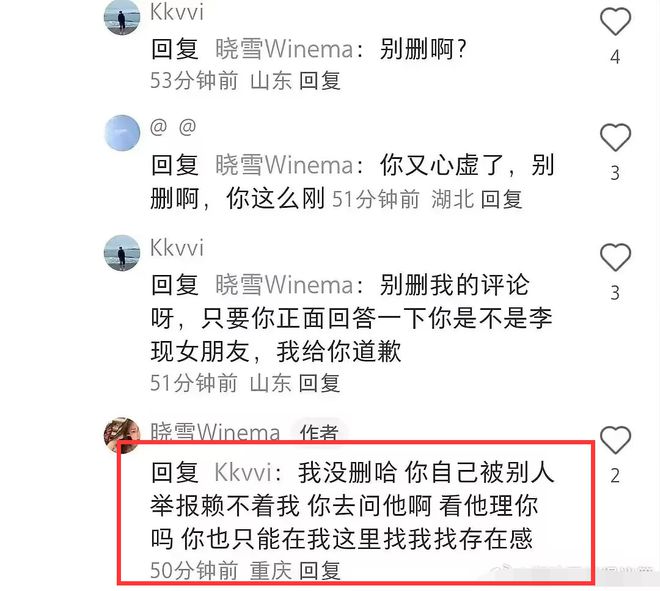This screenshot has height=591, width=660.
Task: Open Kkvvi's avatar on the third comment
Action: pyautogui.click(x=122, y=253)
